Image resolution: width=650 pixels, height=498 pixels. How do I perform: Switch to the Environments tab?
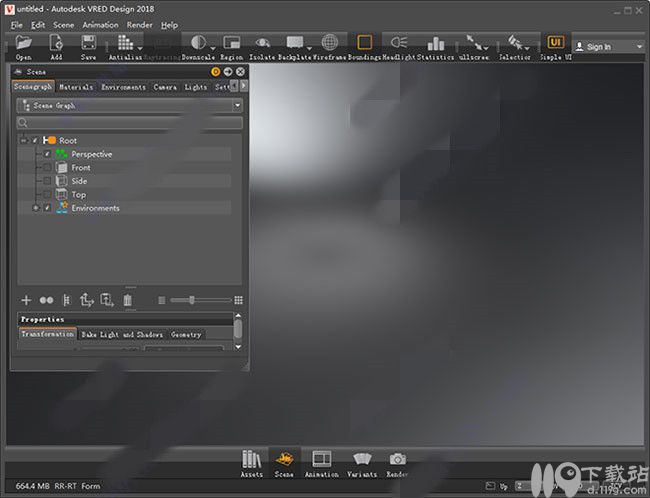(x=124, y=87)
